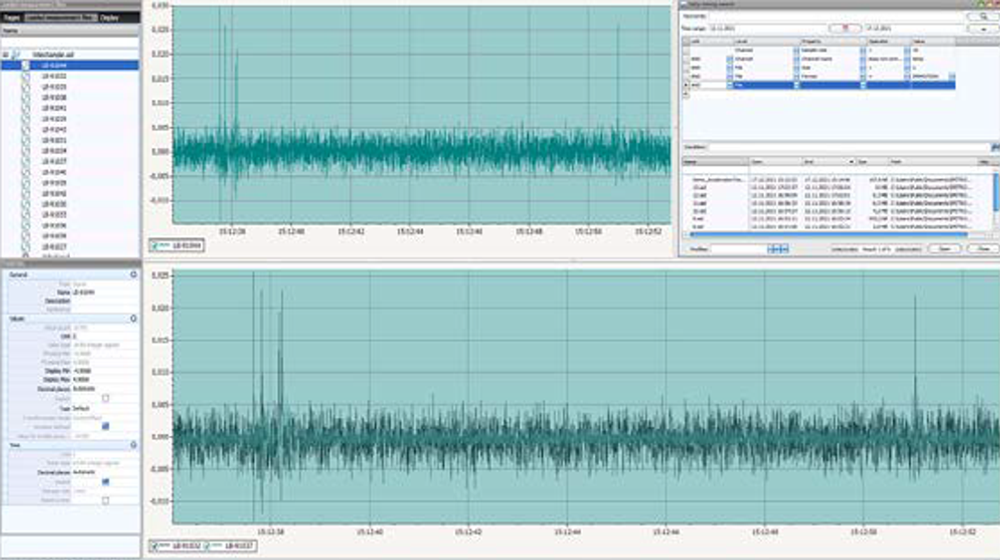Select the Demo_Acceleration result row

tap(839, 180)
